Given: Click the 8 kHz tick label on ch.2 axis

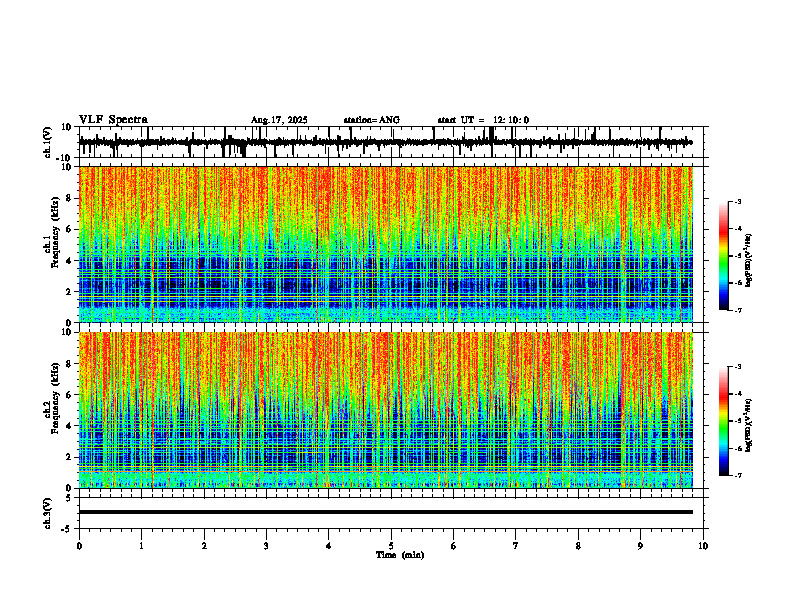Looking at the screenshot, I should click(x=69, y=364).
